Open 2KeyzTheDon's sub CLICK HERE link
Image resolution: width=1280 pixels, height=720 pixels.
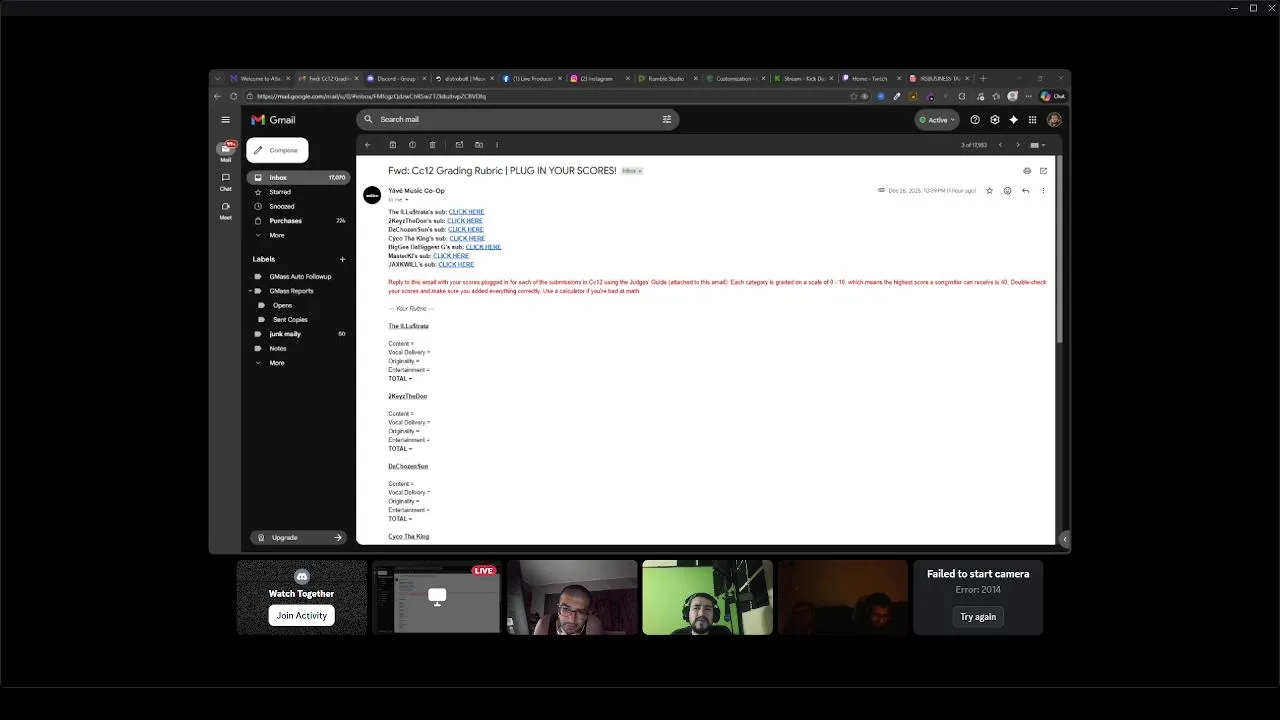465,221
